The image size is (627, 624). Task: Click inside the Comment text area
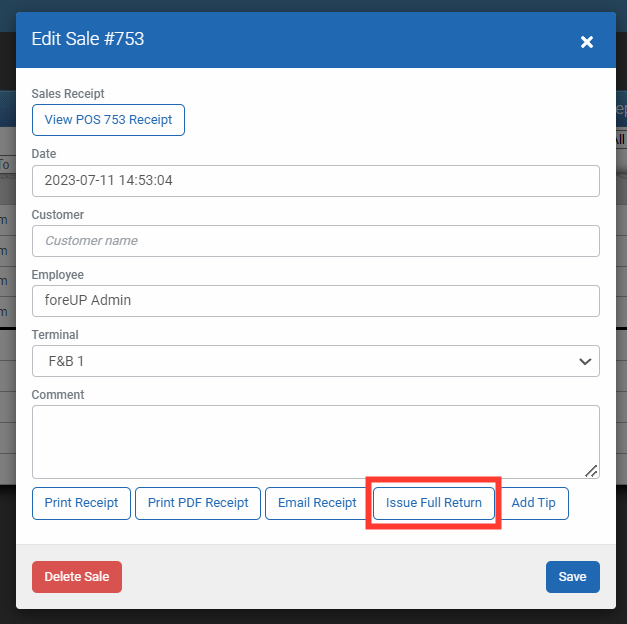pos(315,441)
